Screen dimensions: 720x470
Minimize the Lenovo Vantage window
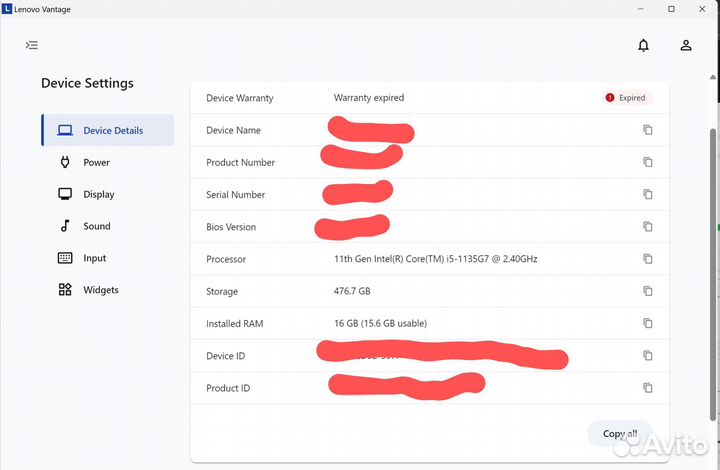[x=641, y=9]
